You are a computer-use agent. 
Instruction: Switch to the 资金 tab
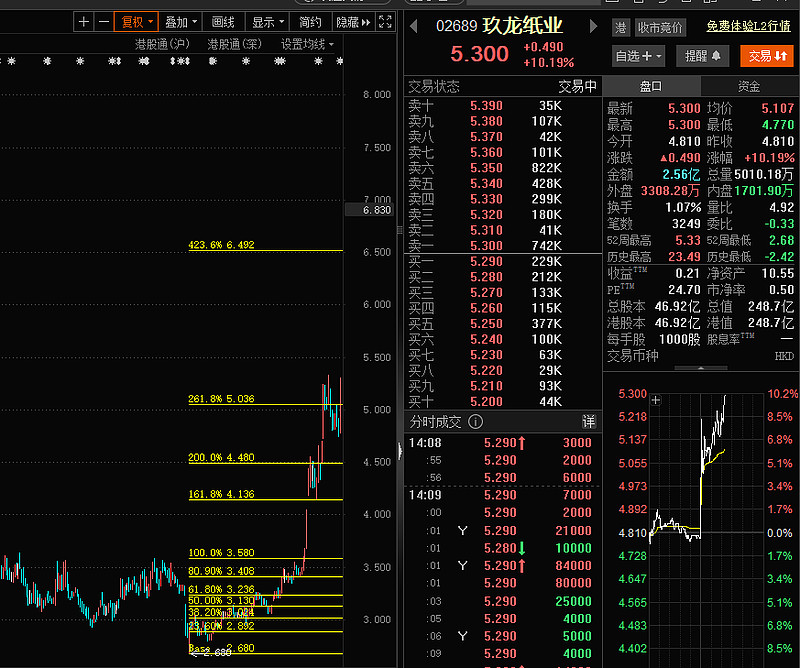pyautogui.click(x=749, y=86)
